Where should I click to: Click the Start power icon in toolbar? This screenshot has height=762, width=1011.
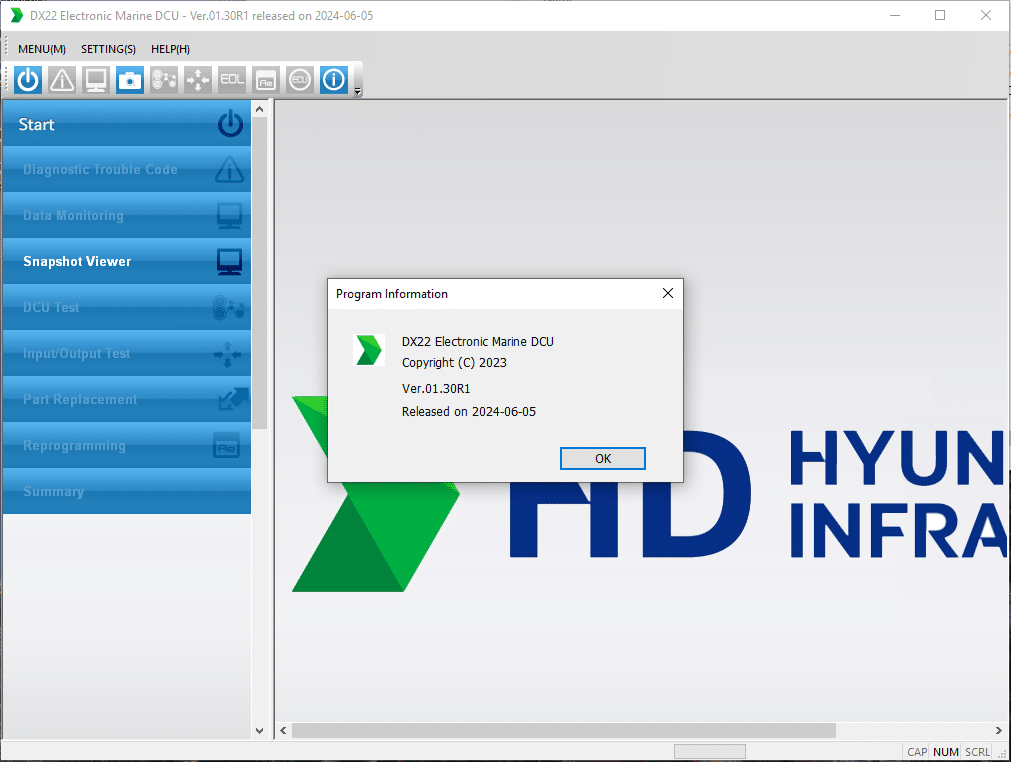point(28,80)
